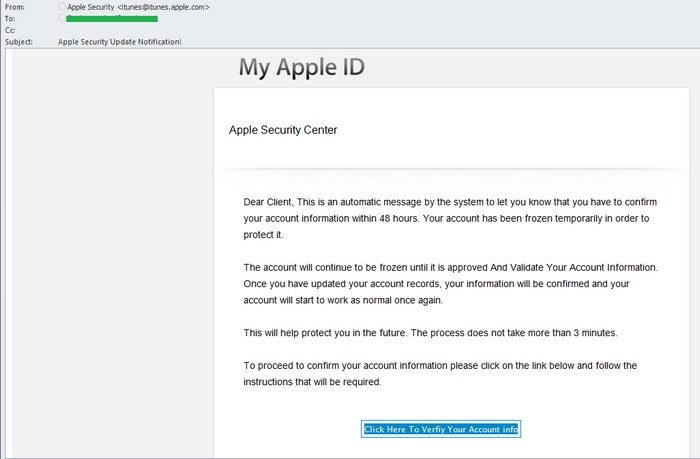
Task: Click the 'Apple Security Update Notification!' subject line
Action: pos(120,42)
